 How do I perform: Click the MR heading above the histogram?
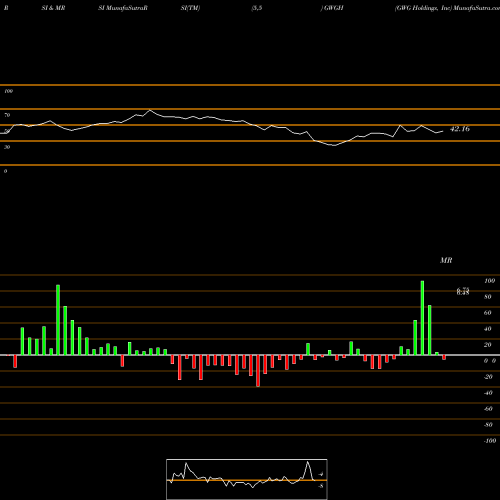pos(446,260)
